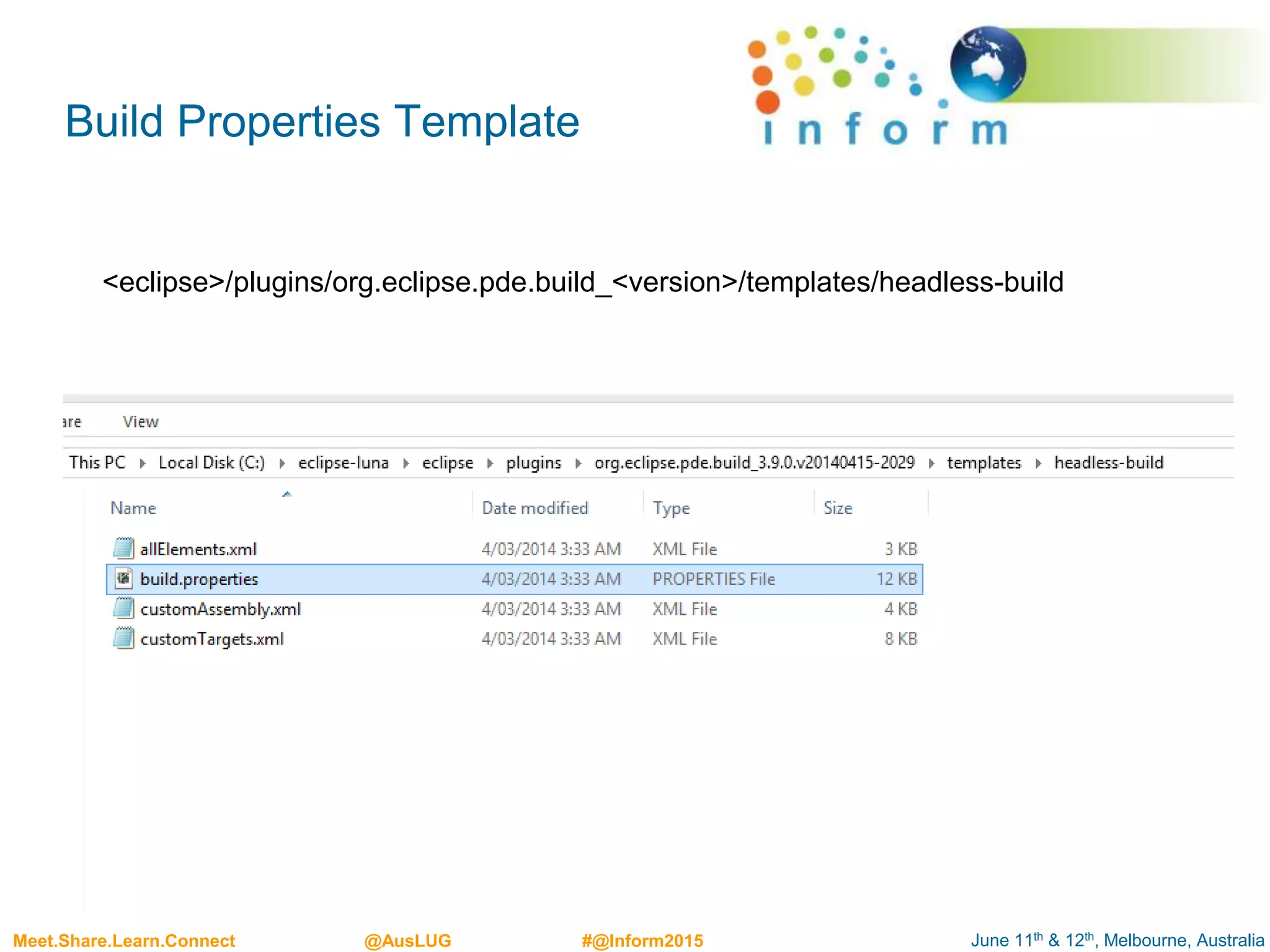Open org.eclipse.pde.build breadcrumb folder
1270x952 pixels.
click(x=754, y=462)
